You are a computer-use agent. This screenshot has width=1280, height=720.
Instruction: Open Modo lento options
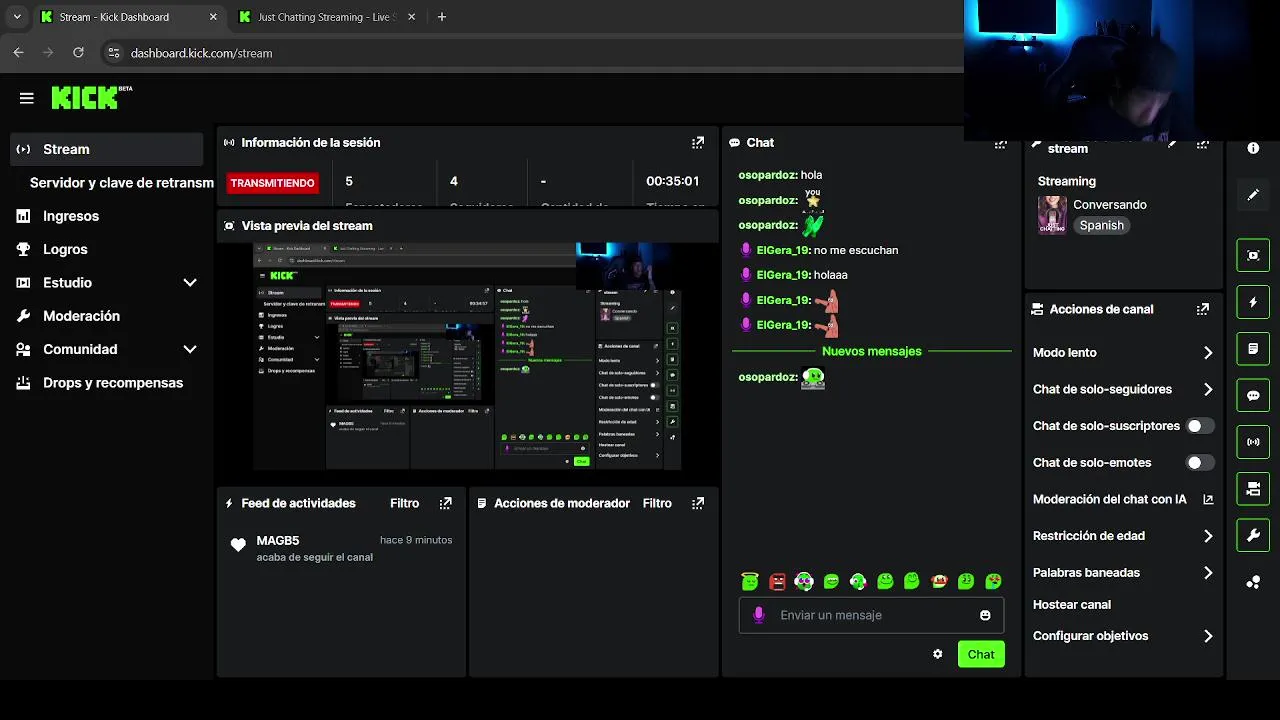click(1123, 353)
